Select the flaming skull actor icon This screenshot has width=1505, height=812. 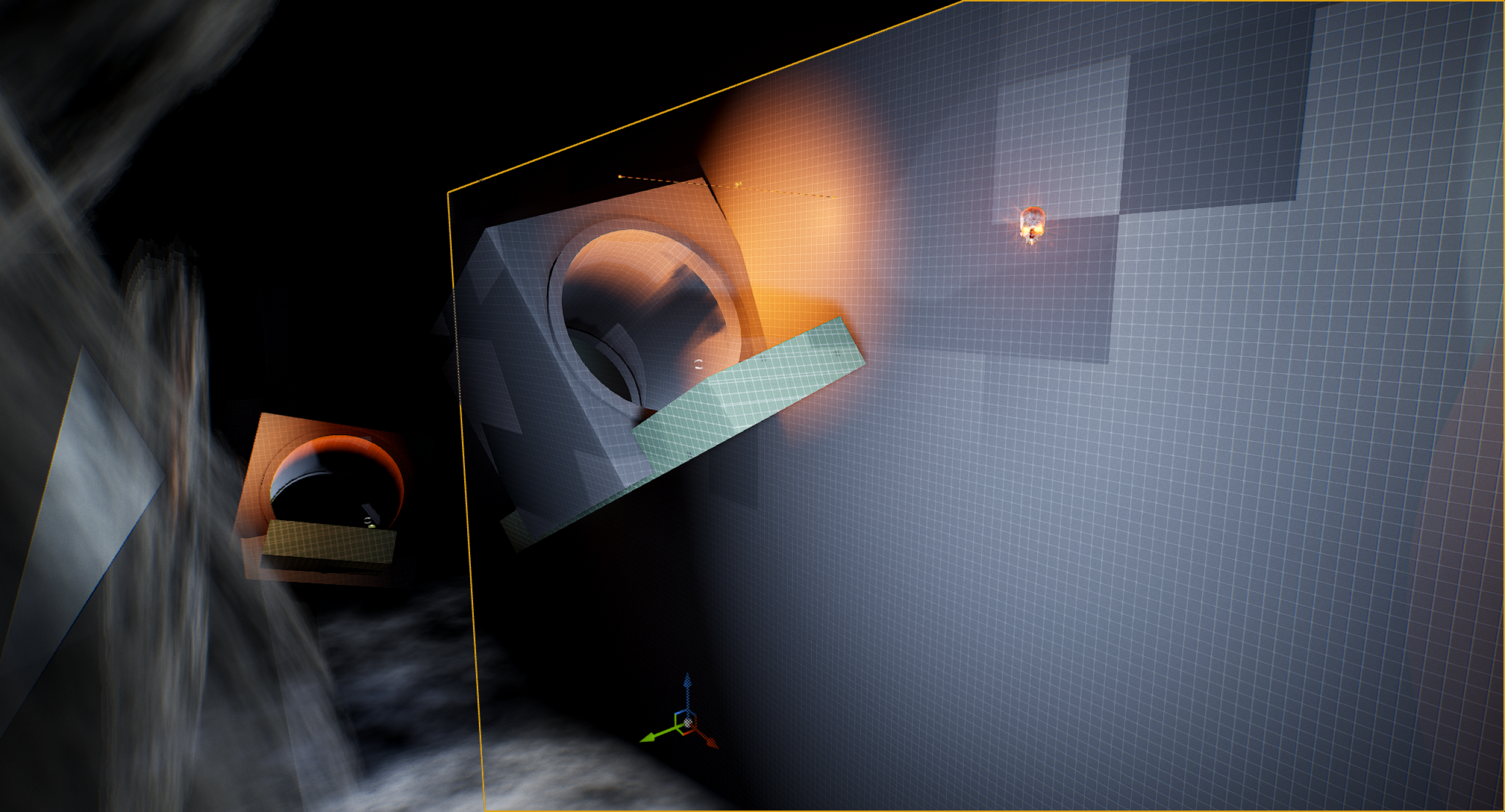pyautogui.click(x=1032, y=225)
